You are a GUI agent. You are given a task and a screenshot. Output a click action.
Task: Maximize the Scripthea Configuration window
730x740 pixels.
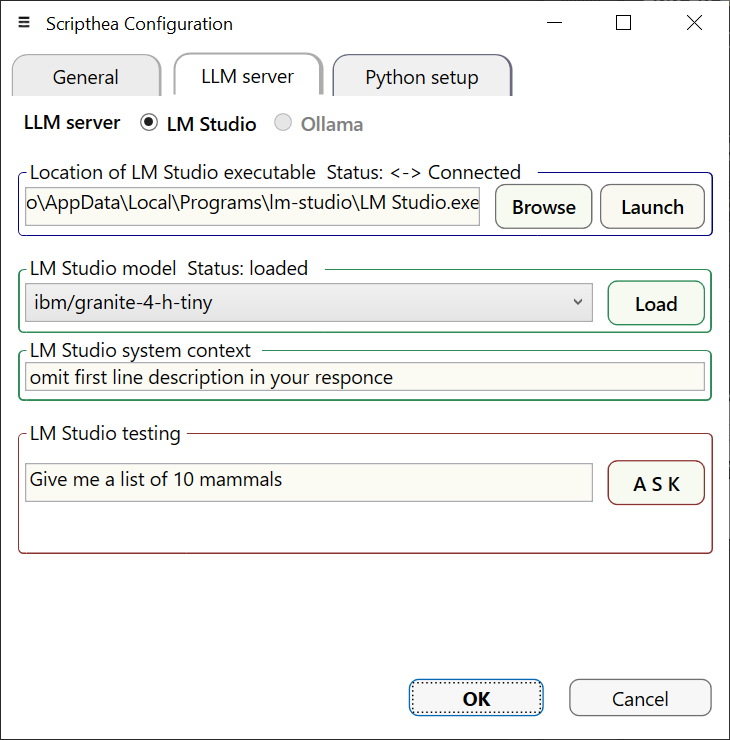(623, 23)
